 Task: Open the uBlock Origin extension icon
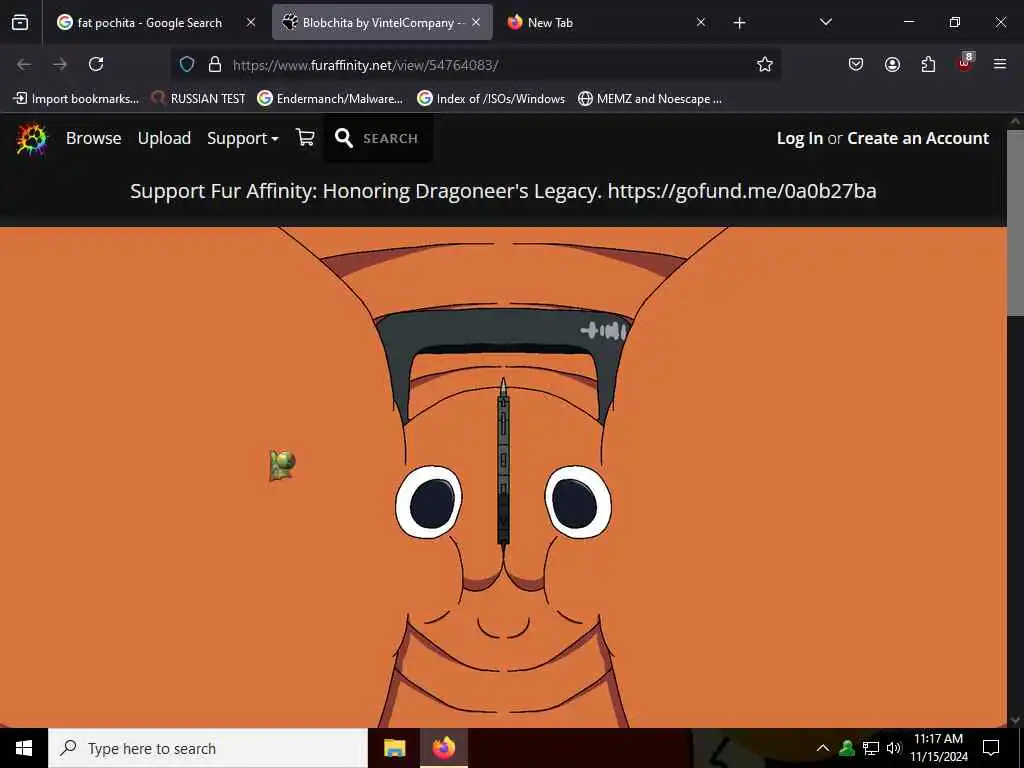965,63
